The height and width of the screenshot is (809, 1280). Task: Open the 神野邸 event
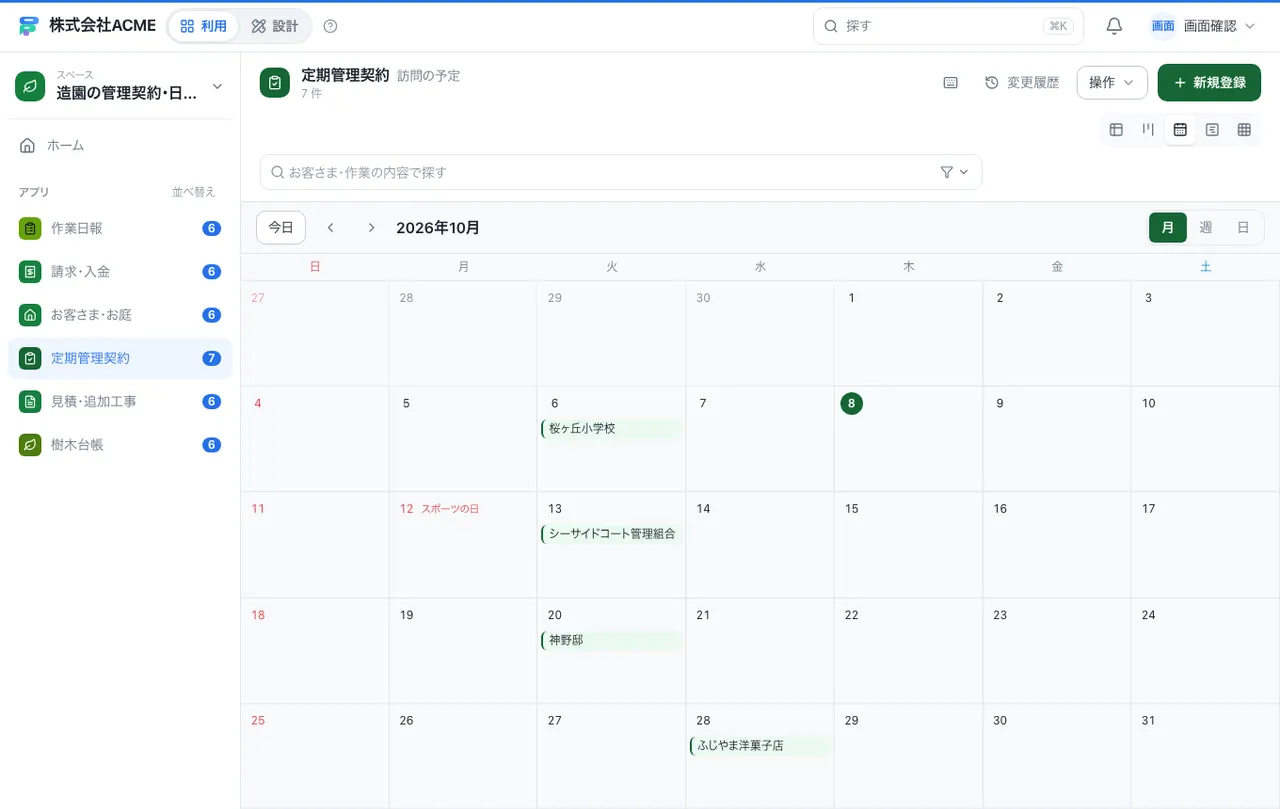611,640
